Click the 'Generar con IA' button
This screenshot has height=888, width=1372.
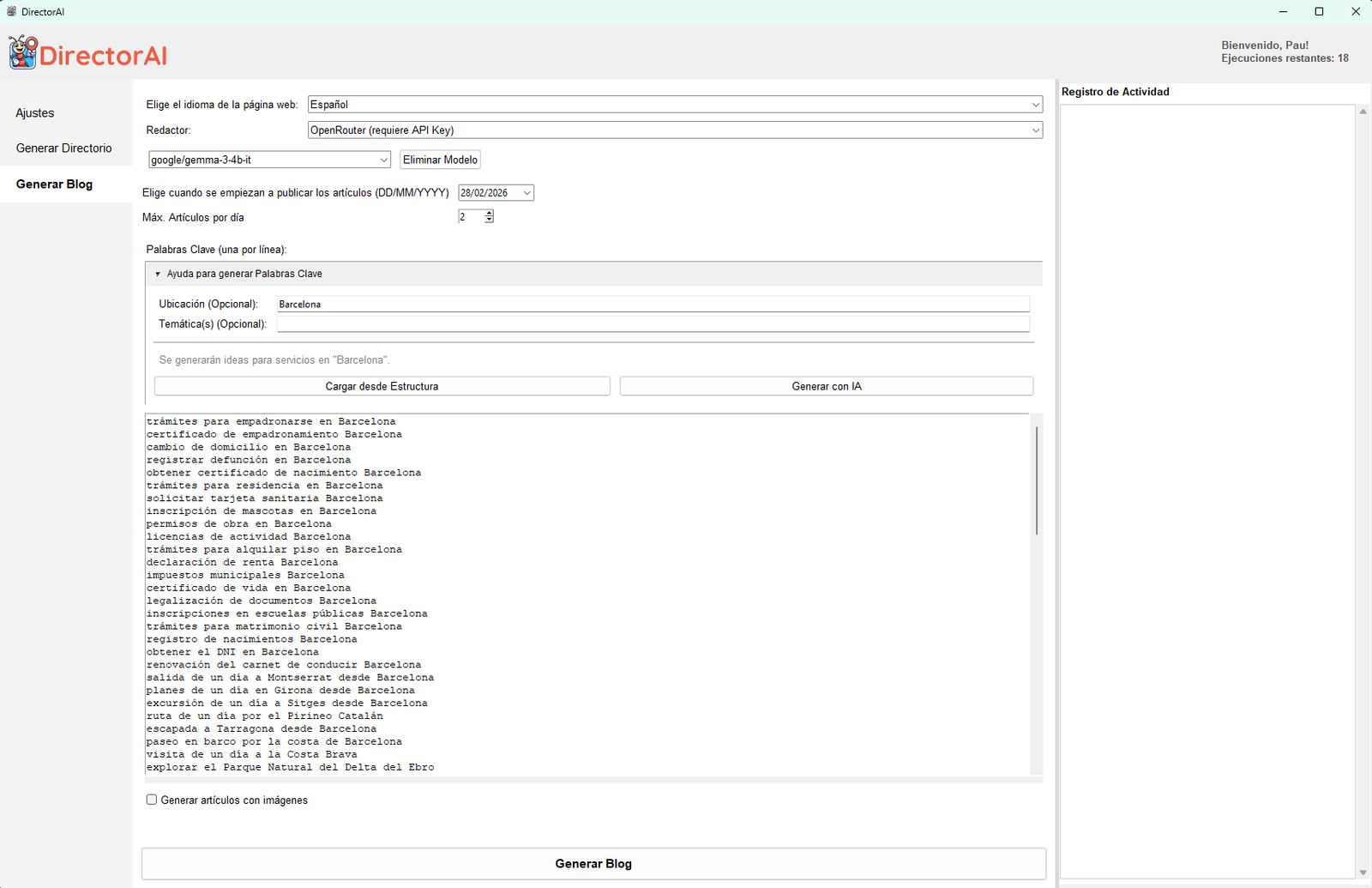tap(826, 386)
